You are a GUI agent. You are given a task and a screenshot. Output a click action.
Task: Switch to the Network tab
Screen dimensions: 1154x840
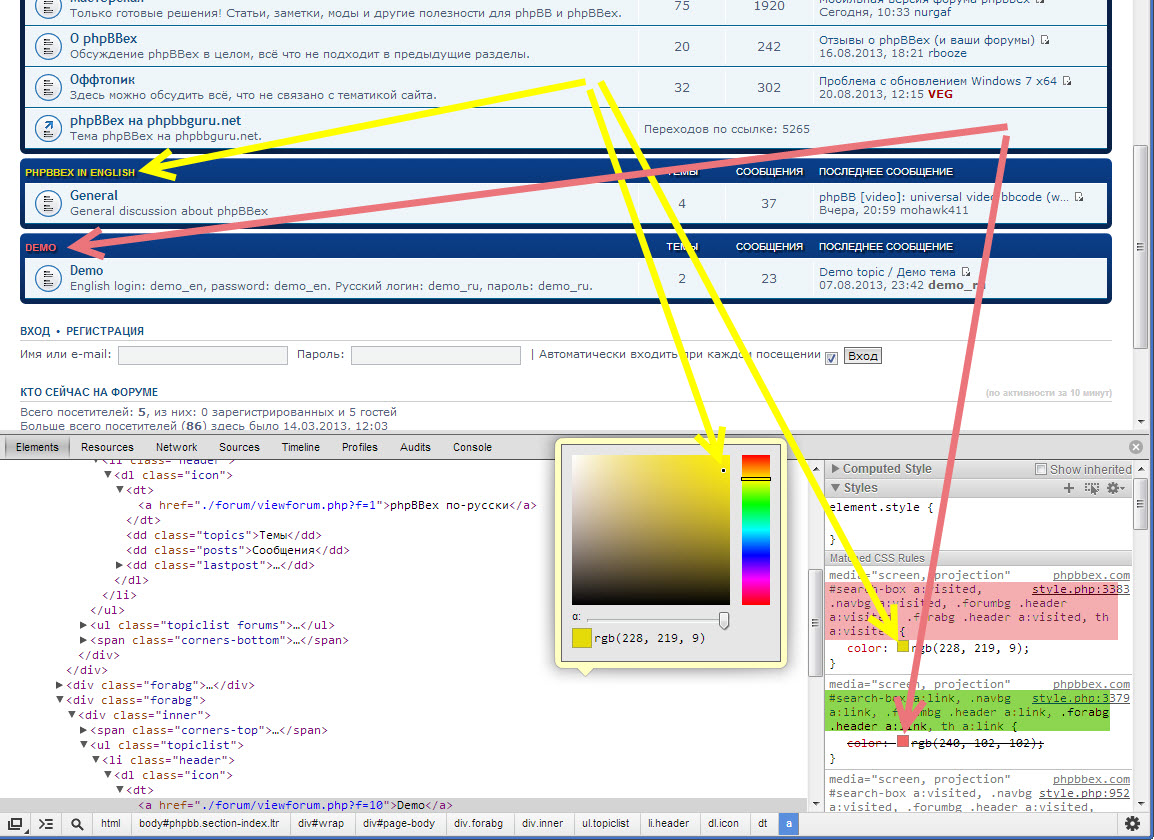176,447
